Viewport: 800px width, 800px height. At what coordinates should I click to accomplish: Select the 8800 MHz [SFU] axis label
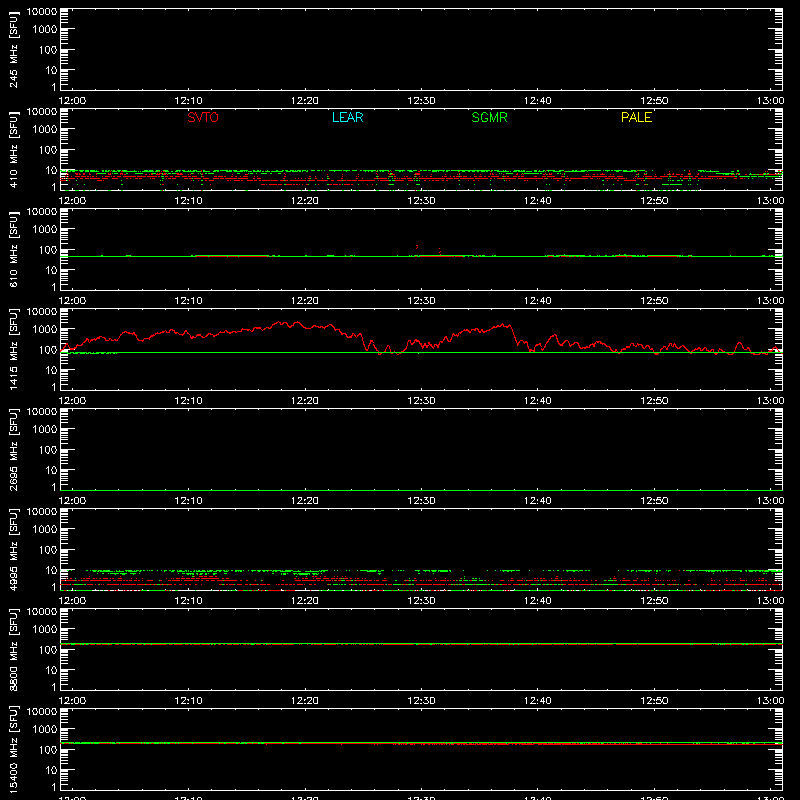(13, 649)
